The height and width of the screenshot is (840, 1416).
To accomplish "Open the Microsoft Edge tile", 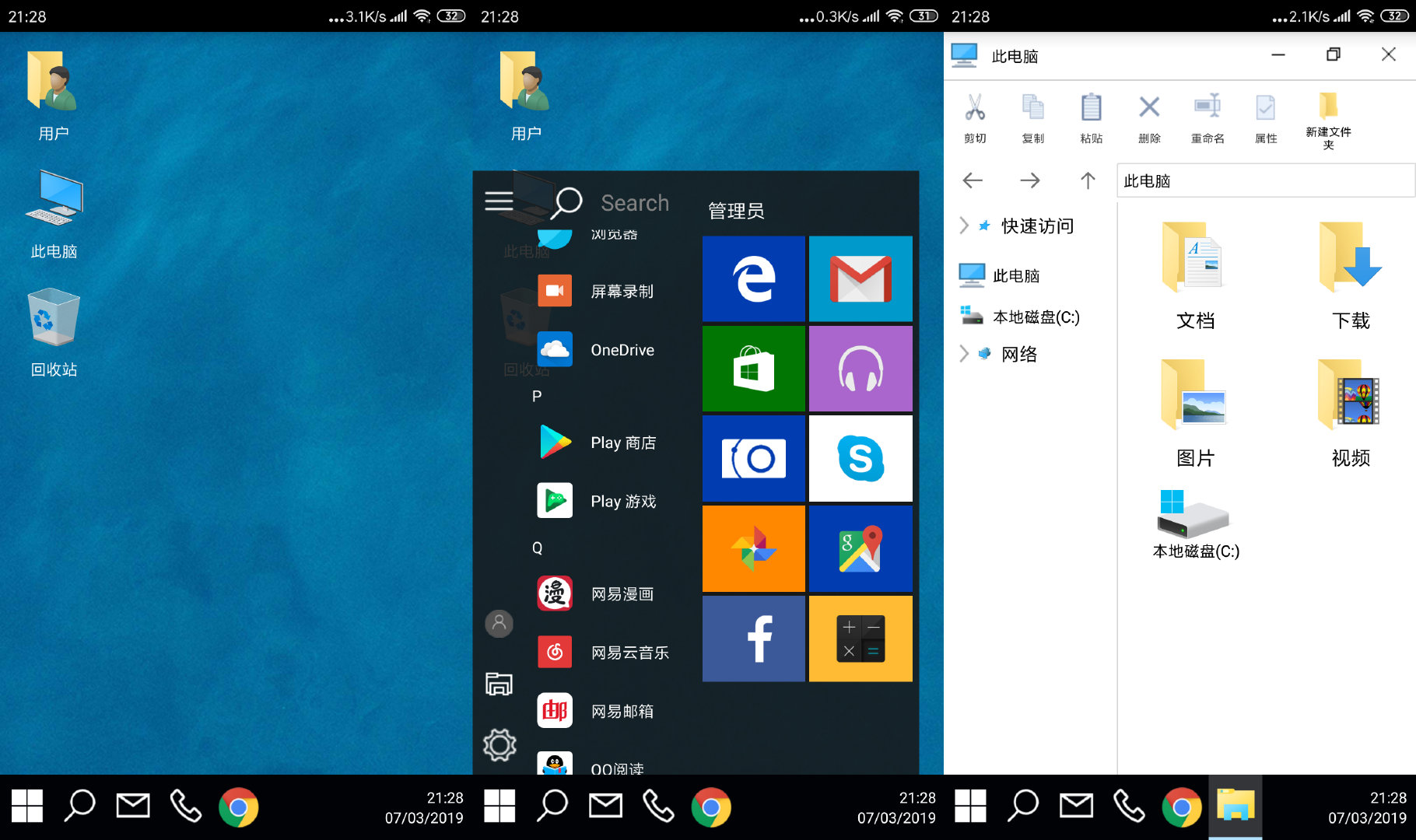I will tap(753, 278).
